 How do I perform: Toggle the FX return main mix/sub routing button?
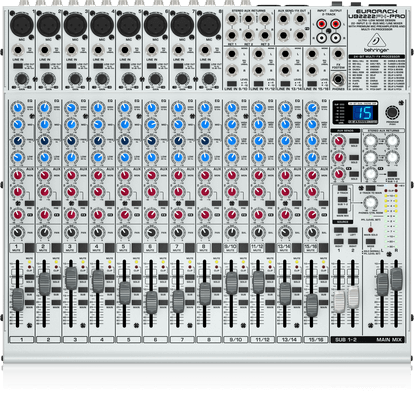pos(392,174)
